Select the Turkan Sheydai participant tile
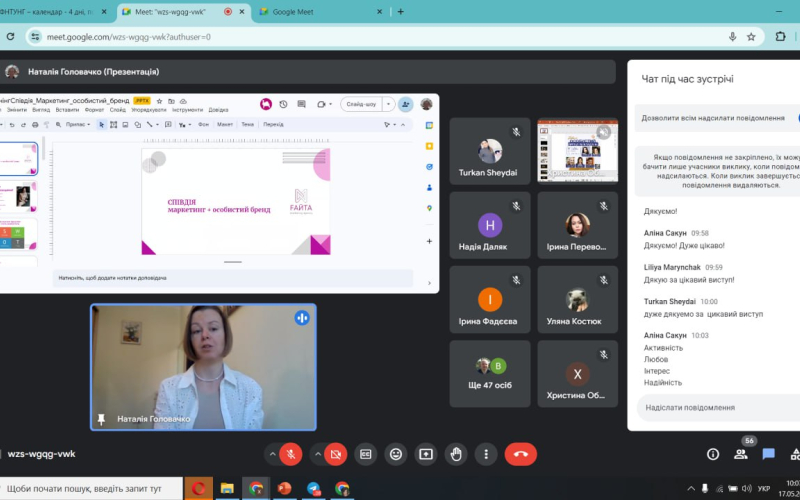Image resolution: width=800 pixels, height=500 pixels. (490, 152)
